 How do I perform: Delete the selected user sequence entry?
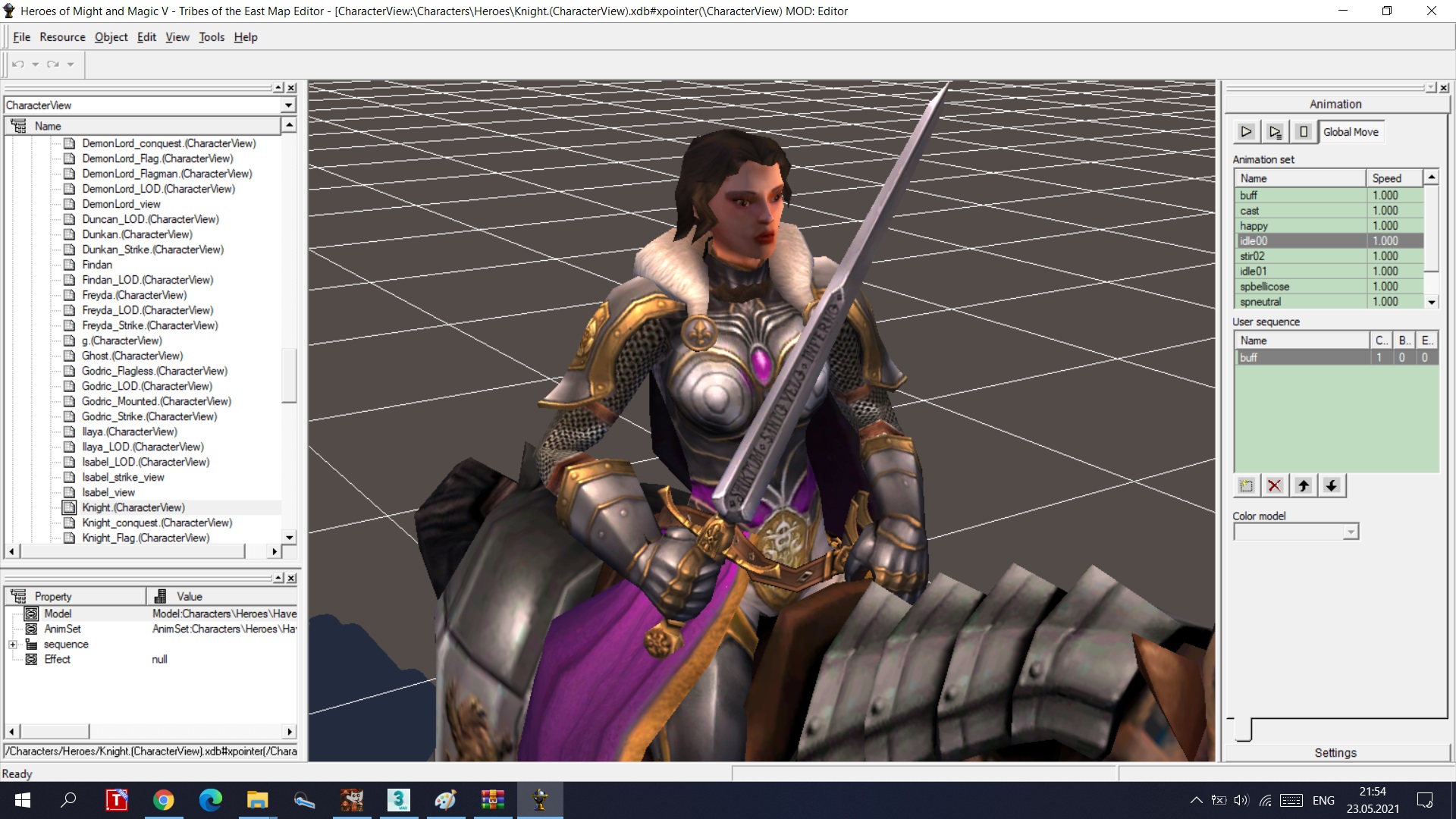(x=1275, y=485)
